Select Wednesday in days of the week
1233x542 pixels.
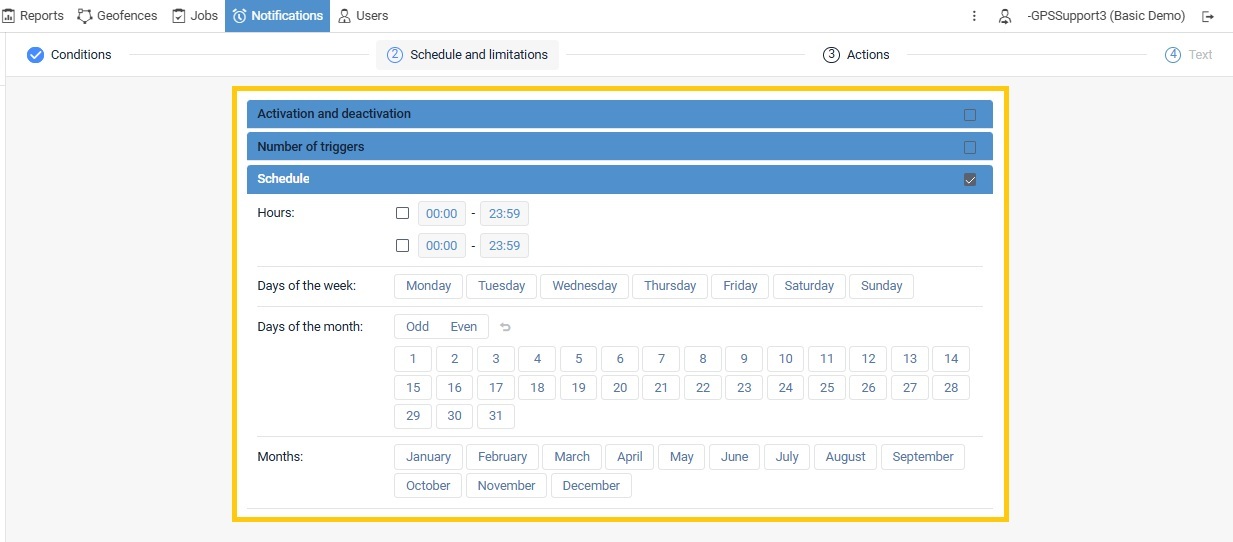click(585, 286)
